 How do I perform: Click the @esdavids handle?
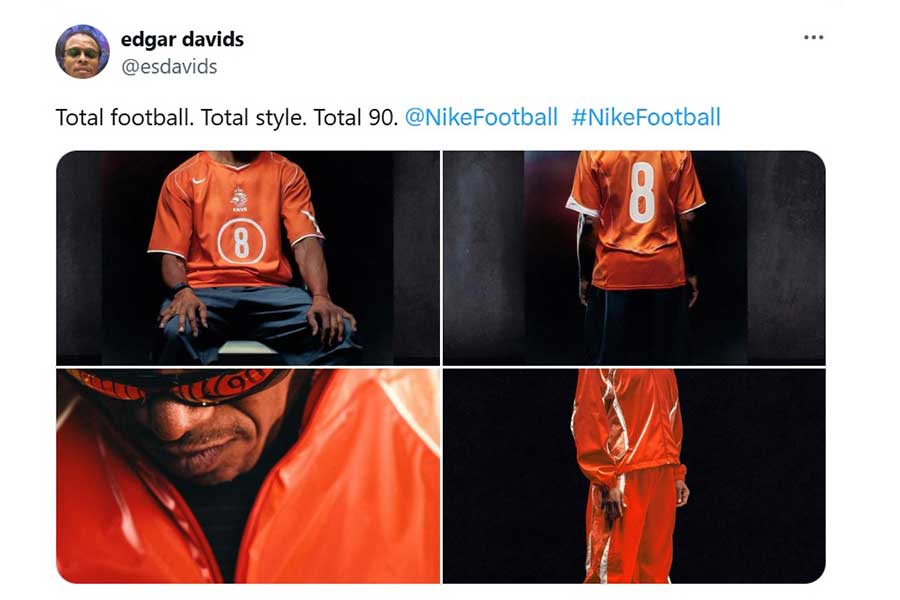pos(169,67)
